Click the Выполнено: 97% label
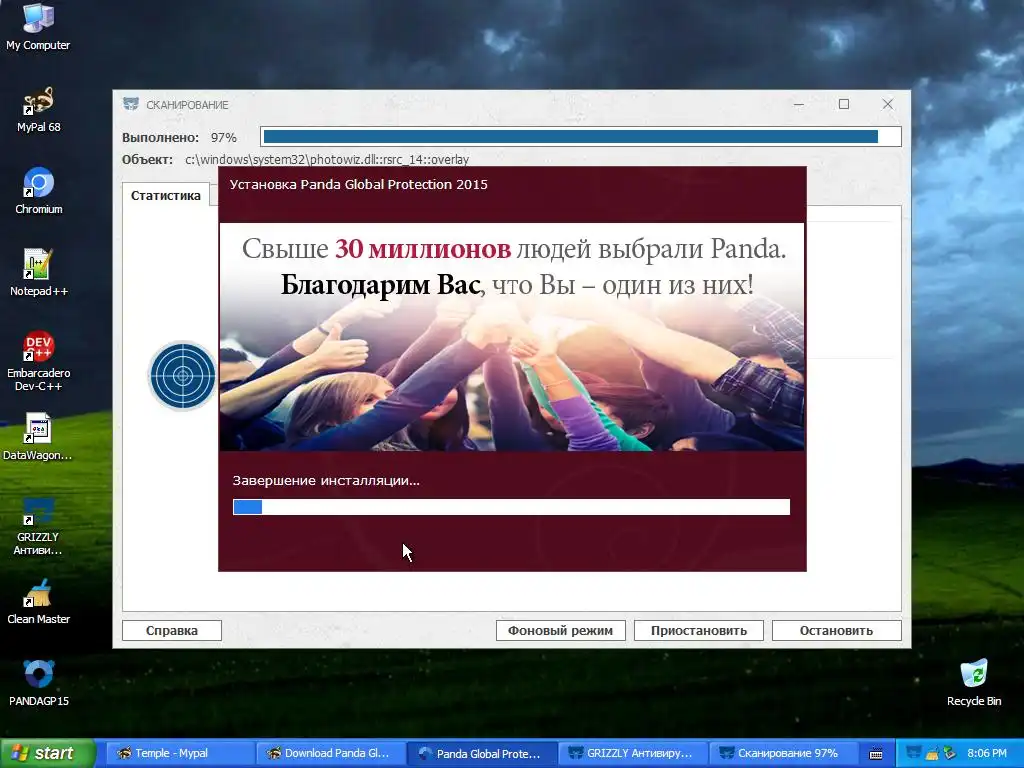1024x768 pixels. [x=179, y=137]
